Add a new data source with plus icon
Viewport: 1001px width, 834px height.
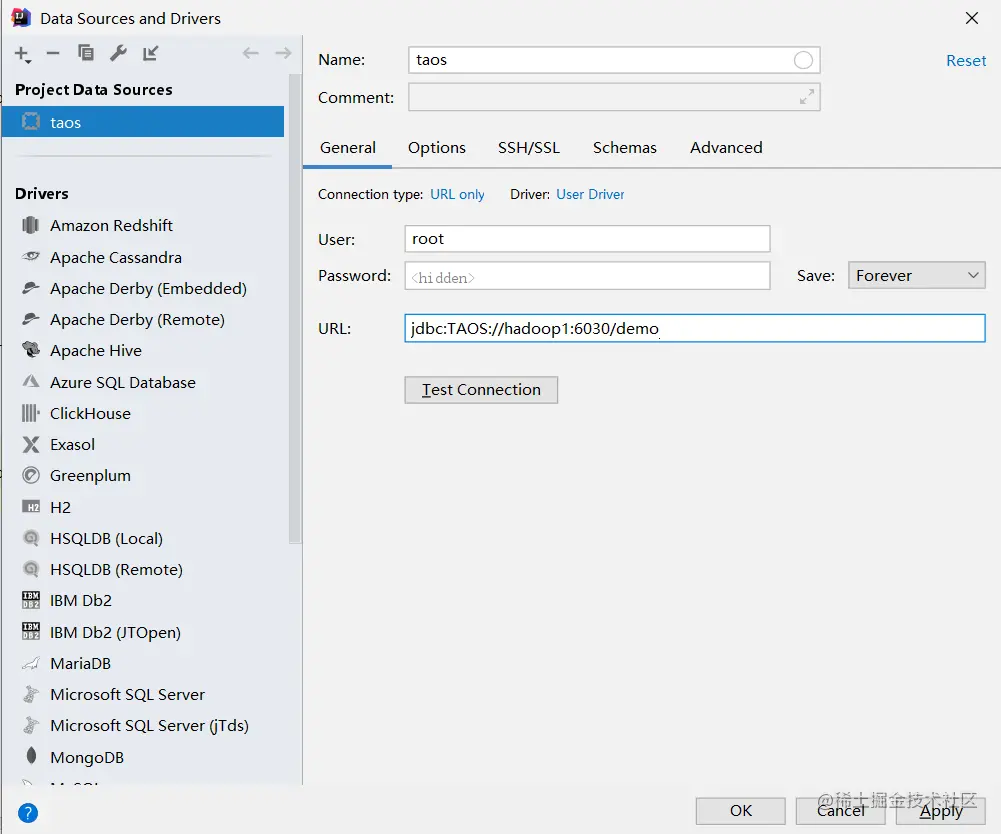click(22, 54)
